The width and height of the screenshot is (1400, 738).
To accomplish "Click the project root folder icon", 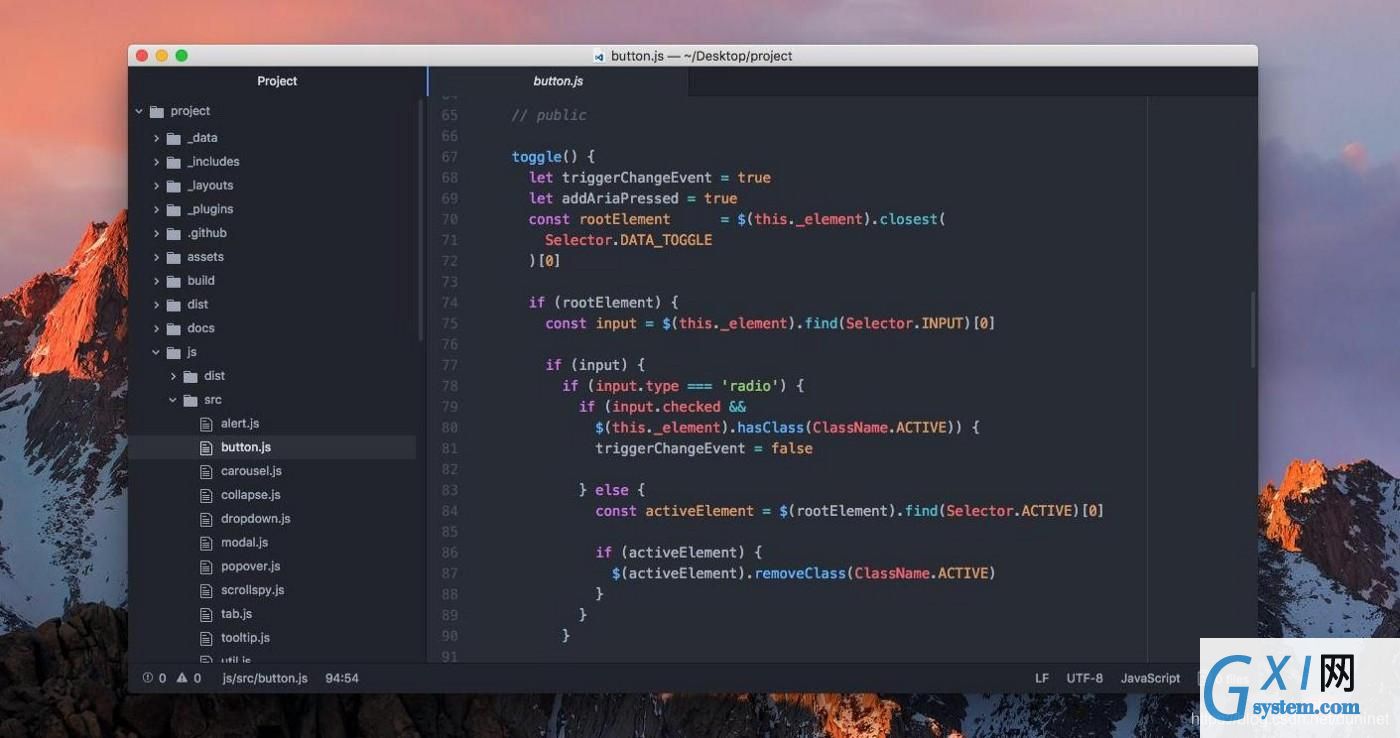I will click(x=156, y=111).
